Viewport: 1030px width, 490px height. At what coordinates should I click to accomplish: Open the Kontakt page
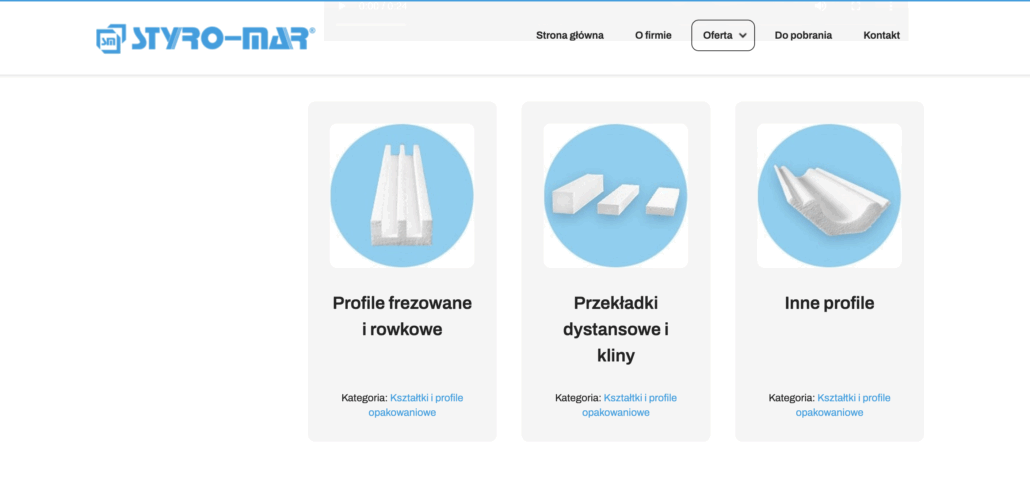point(881,35)
